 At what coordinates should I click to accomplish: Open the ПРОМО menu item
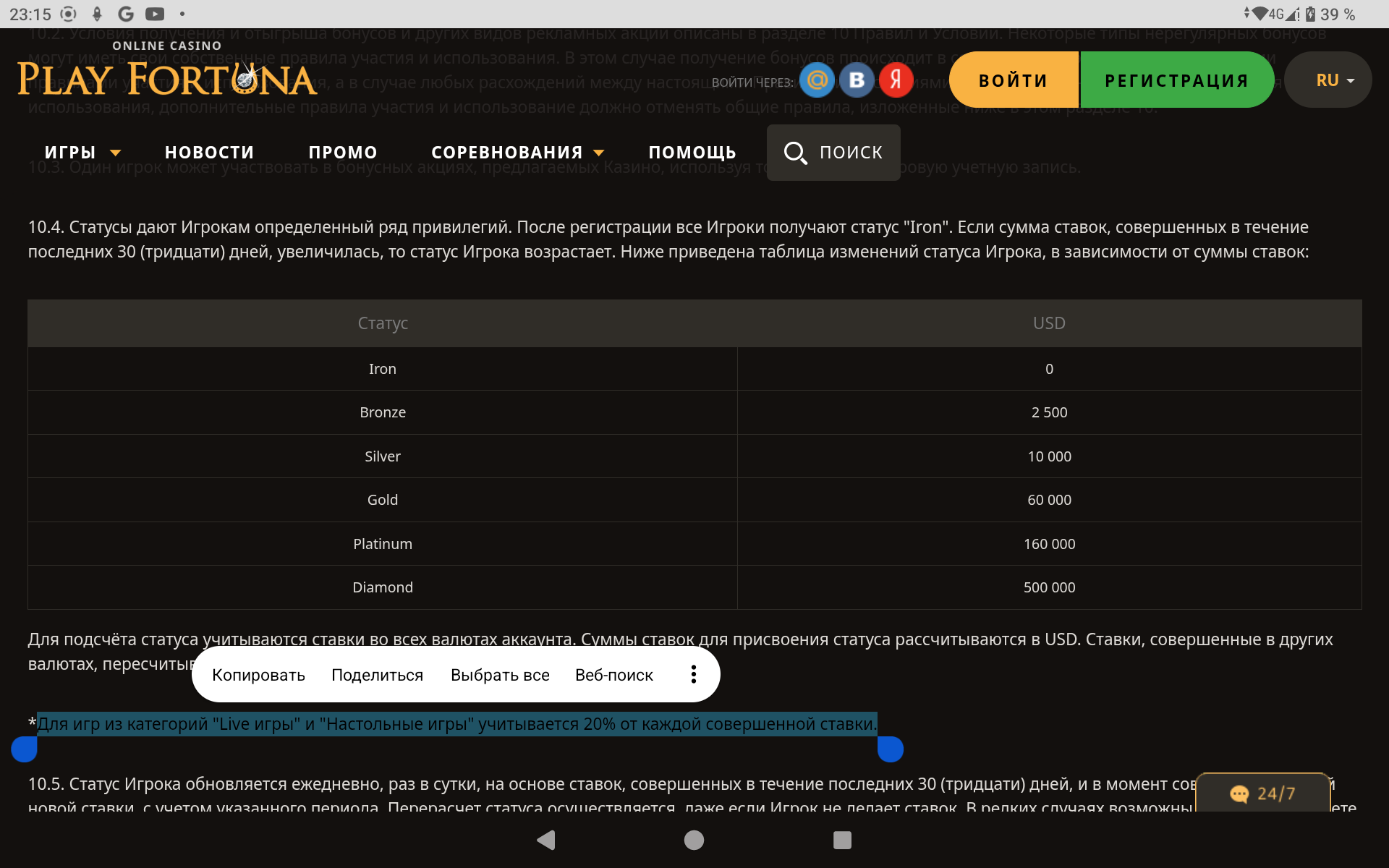343,152
